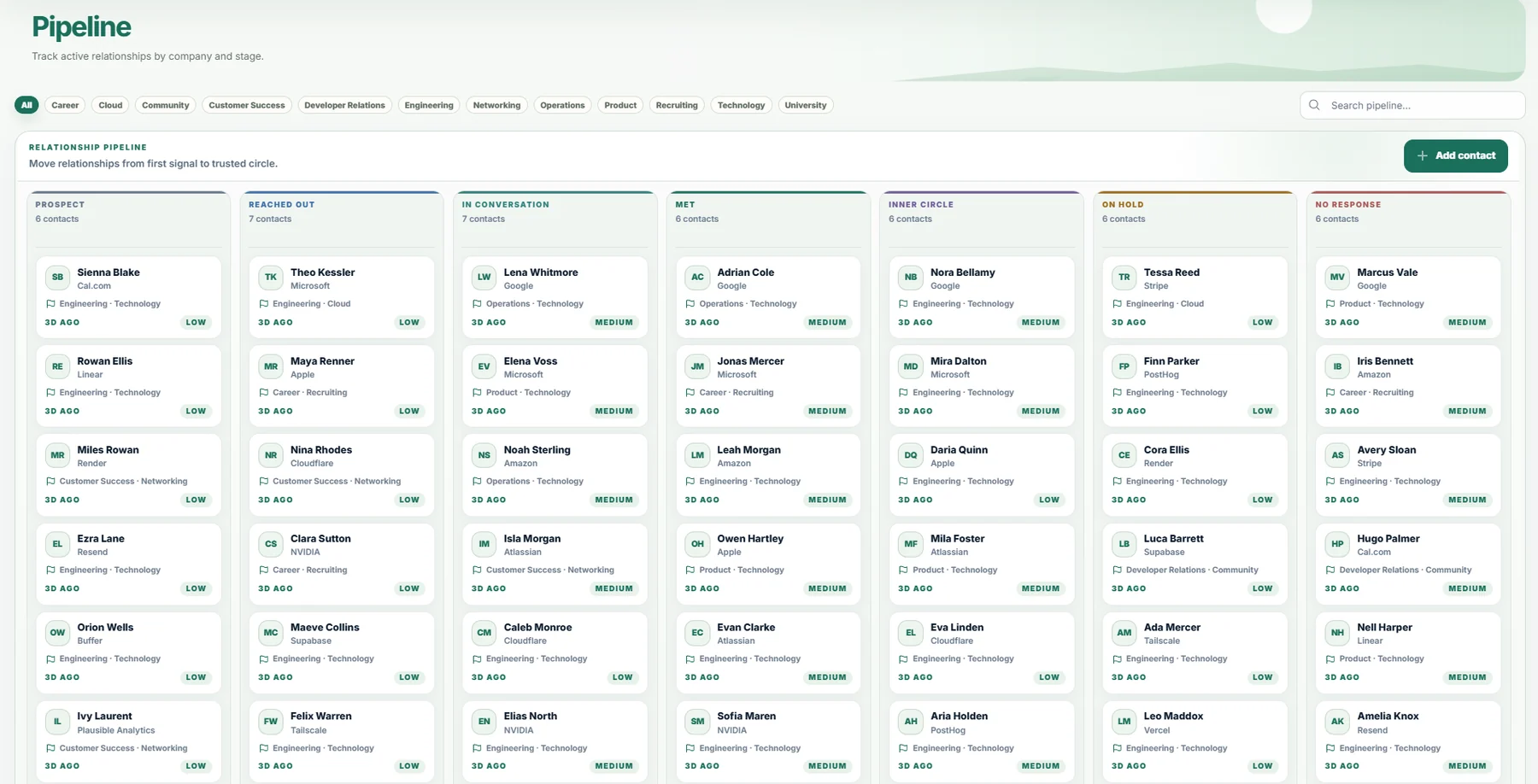Filter pipeline by Customer Success
The image size is (1538, 784).
tap(247, 105)
